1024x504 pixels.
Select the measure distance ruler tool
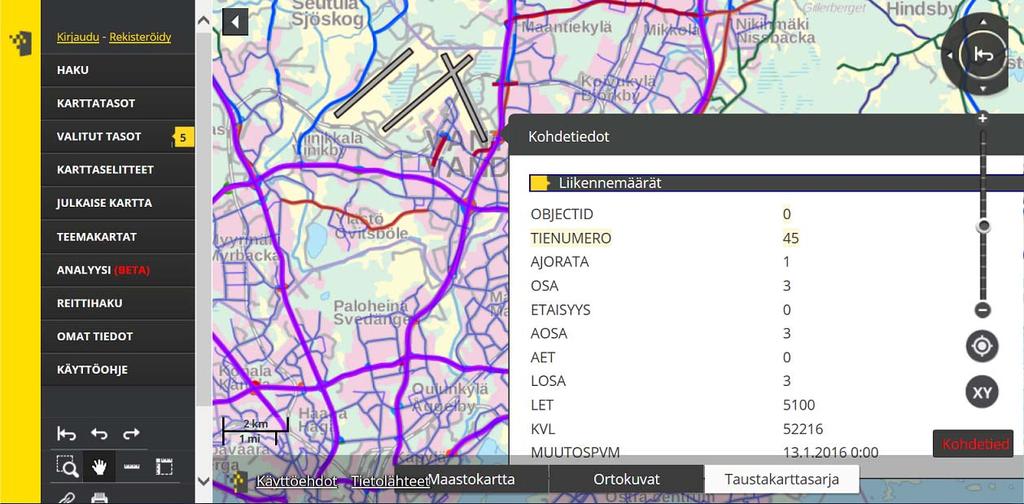(x=132, y=467)
